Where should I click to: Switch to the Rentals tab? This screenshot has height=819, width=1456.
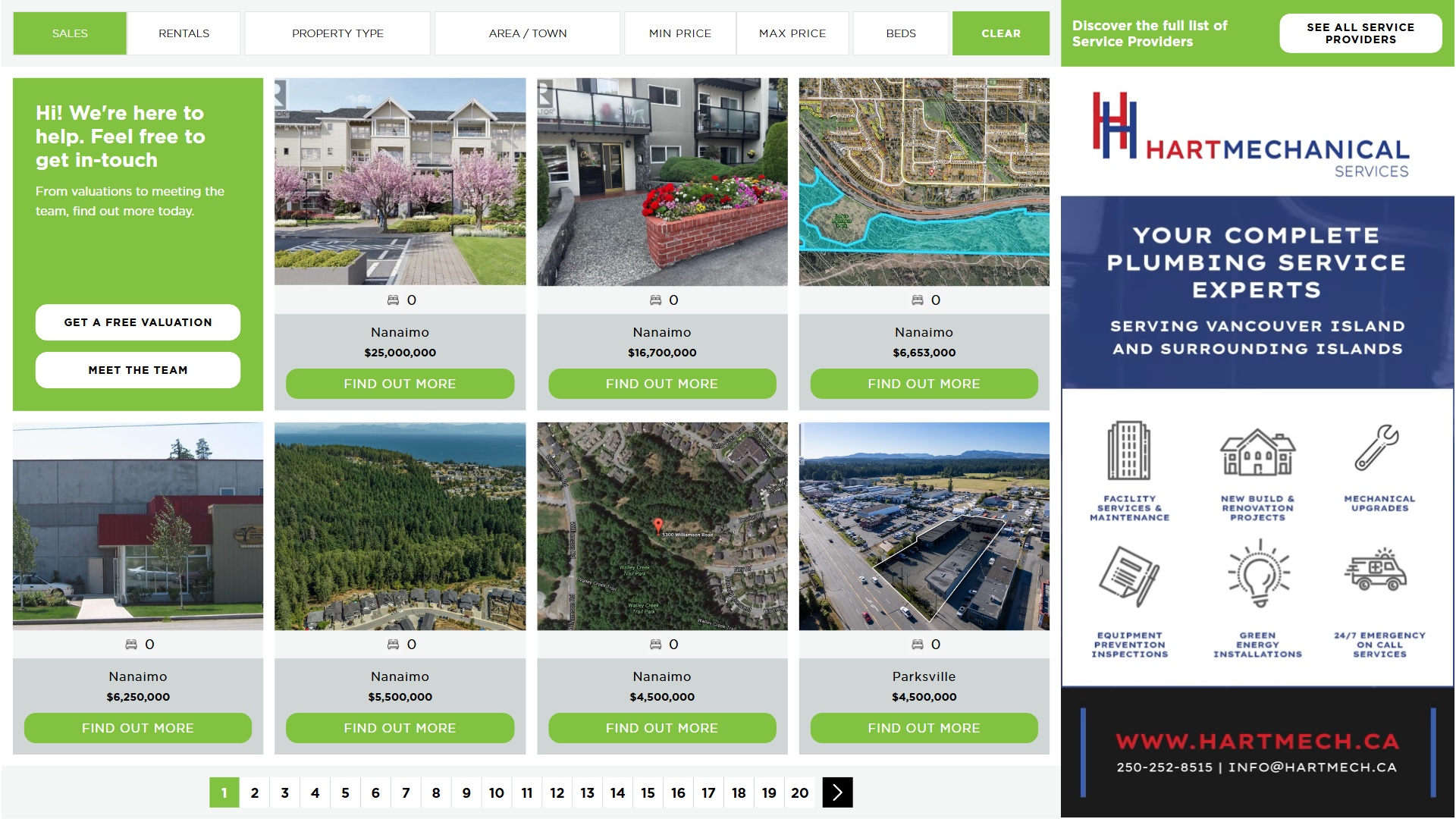coord(184,33)
